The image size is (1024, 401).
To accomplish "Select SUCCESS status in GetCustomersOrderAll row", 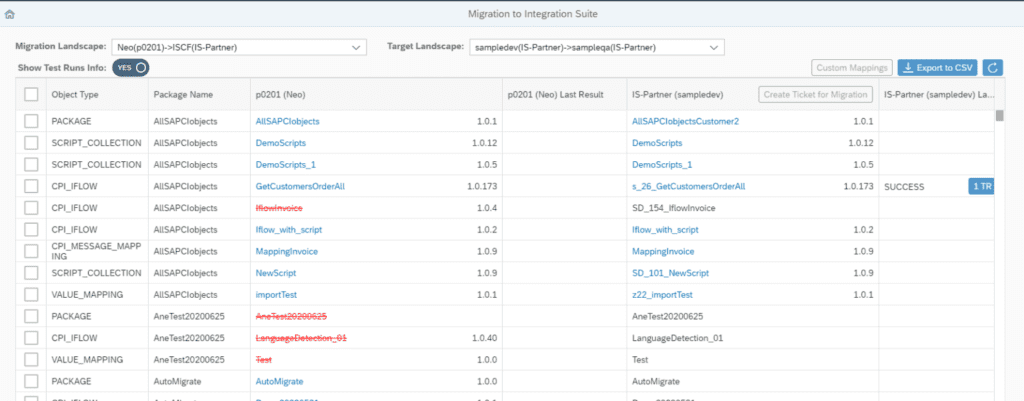I will 904,186.
